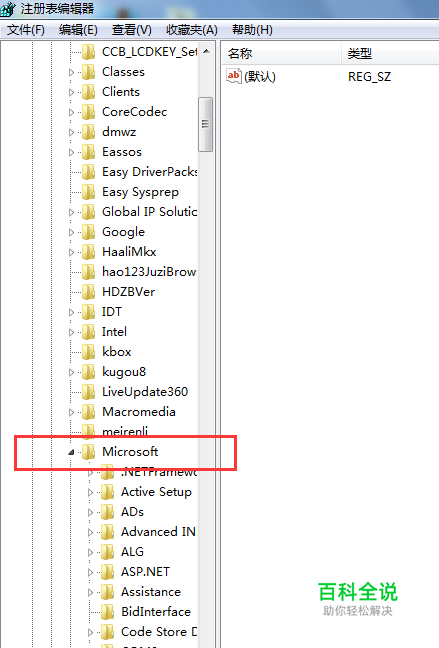Click the 类型 column header
This screenshot has width=439, height=648.
coord(391,53)
